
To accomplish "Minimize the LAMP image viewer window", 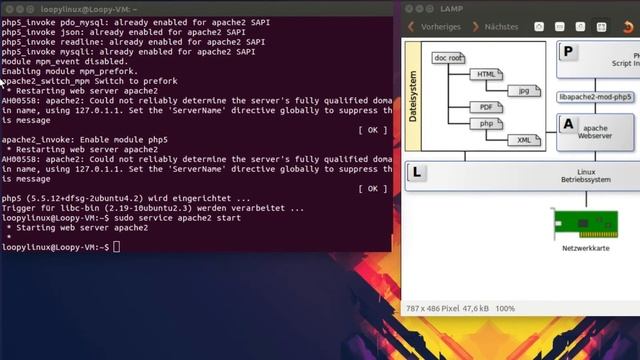I will click(419, 9).
